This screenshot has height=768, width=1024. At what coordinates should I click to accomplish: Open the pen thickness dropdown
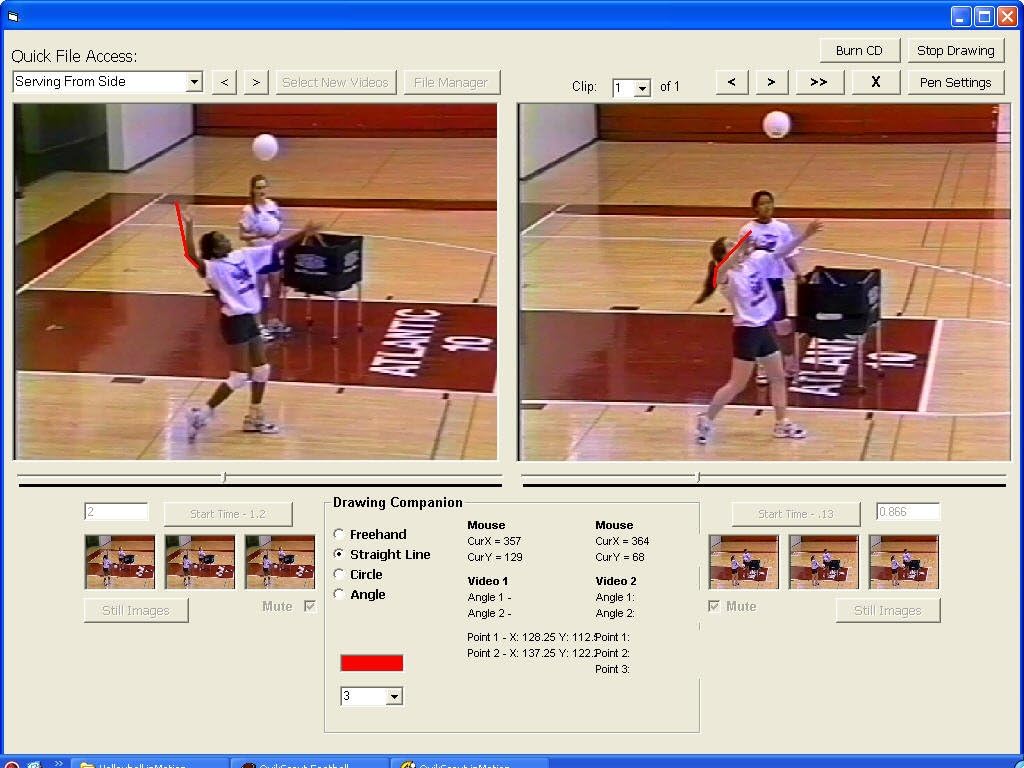[x=394, y=696]
